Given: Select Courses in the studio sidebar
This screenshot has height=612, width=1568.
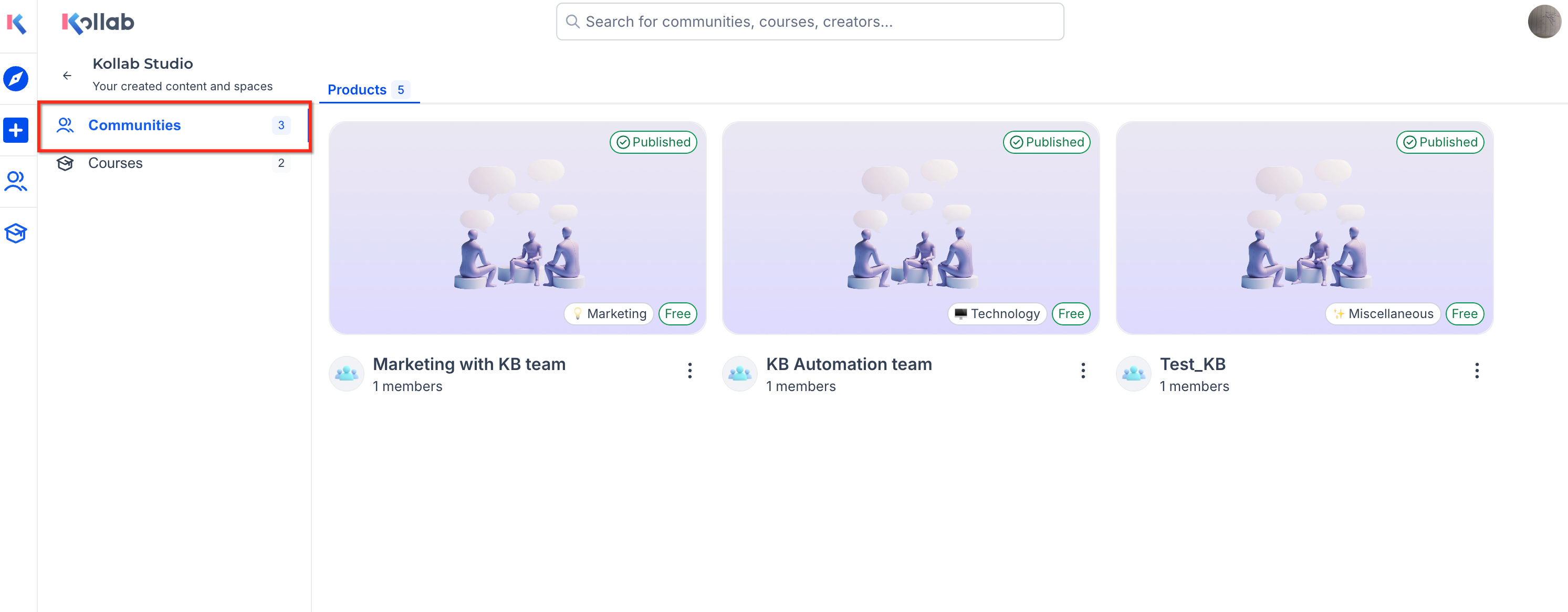Looking at the screenshot, I should coord(116,163).
